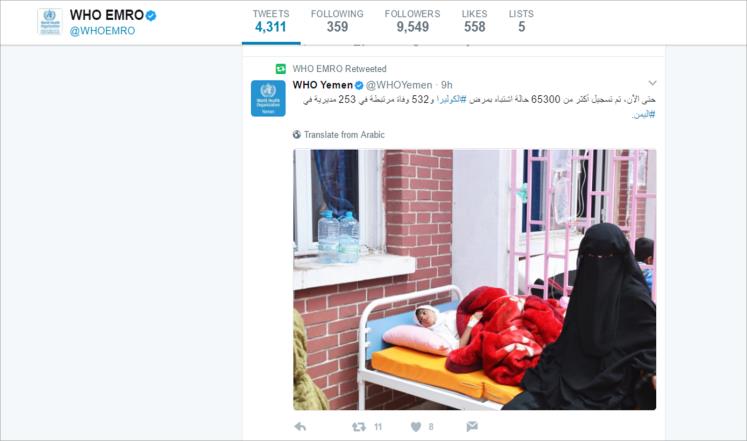The height and width of the screenshot is (441, 747).
Task: Click the verified badge next to WHO EMRO
Action: tap(151, 16)
